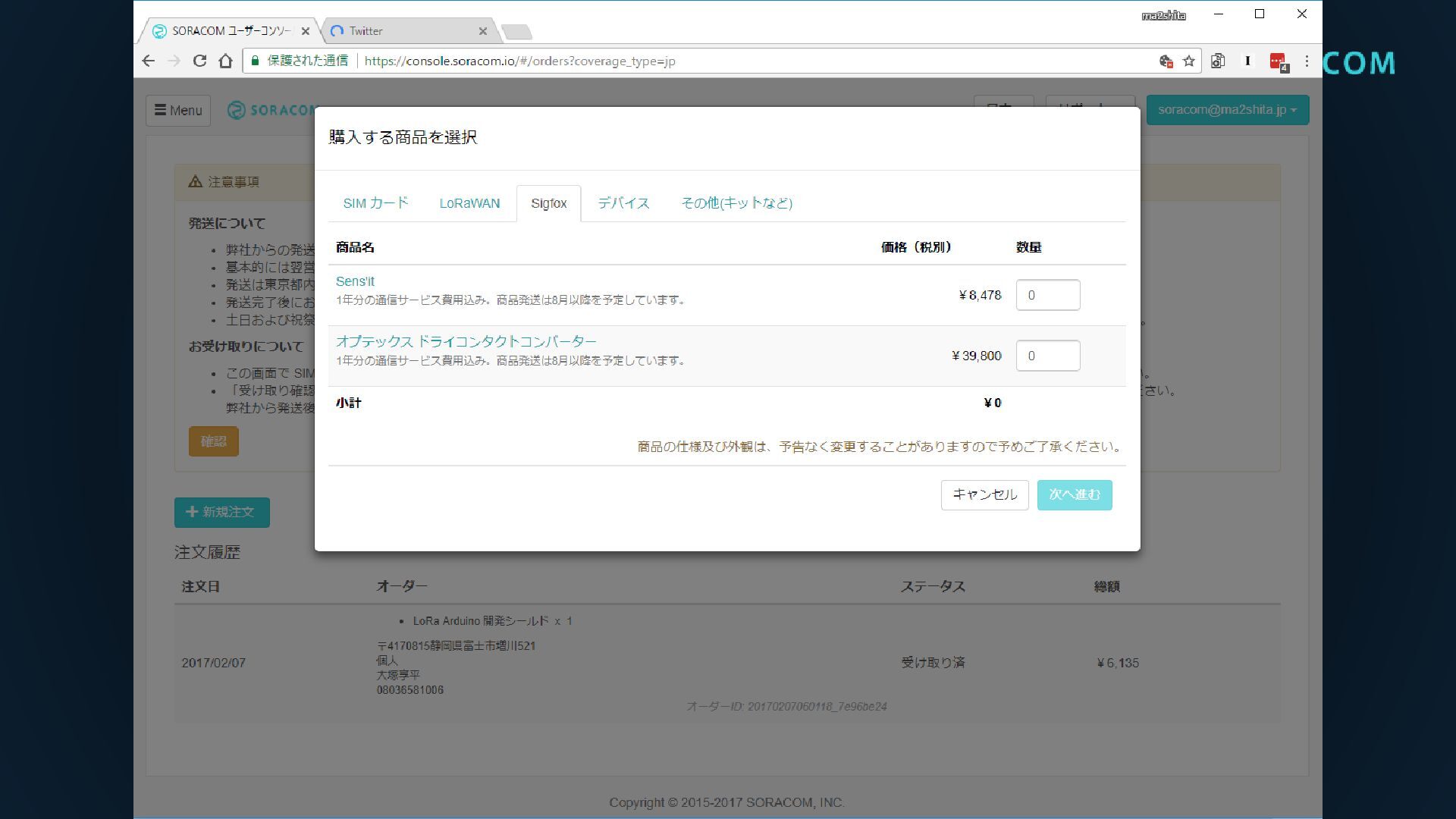Select the その他(キットなど) tab

736,203
